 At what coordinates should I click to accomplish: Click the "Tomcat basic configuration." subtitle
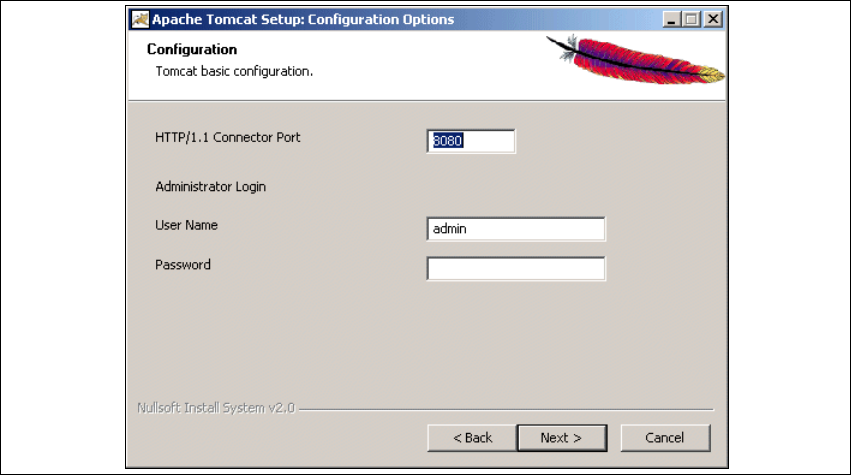[x=235, y=72]
